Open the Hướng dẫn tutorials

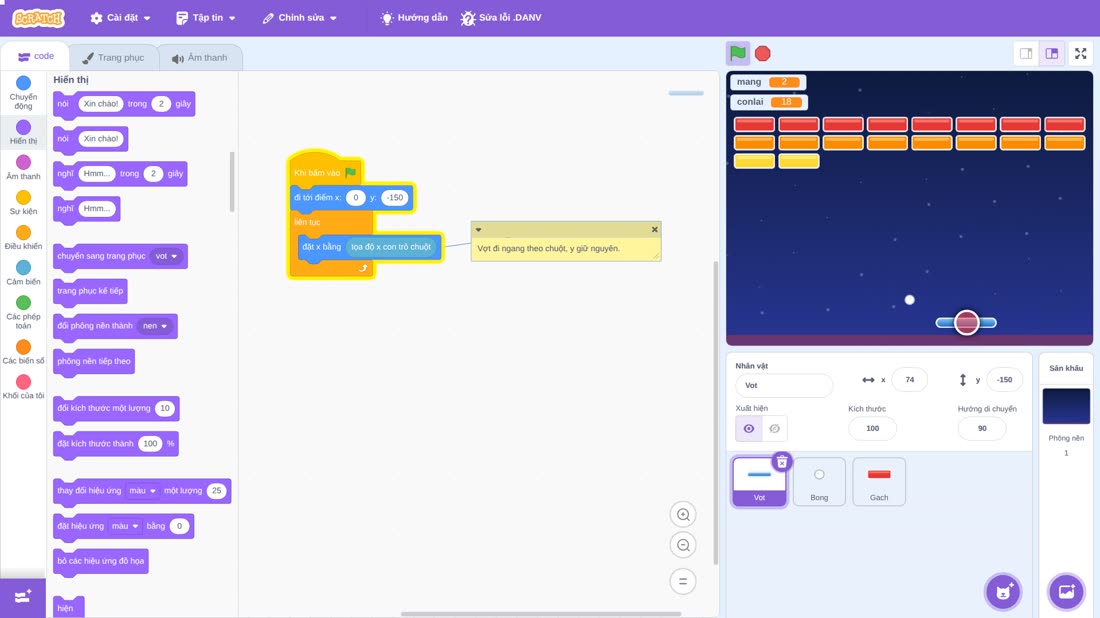(414, 18)
